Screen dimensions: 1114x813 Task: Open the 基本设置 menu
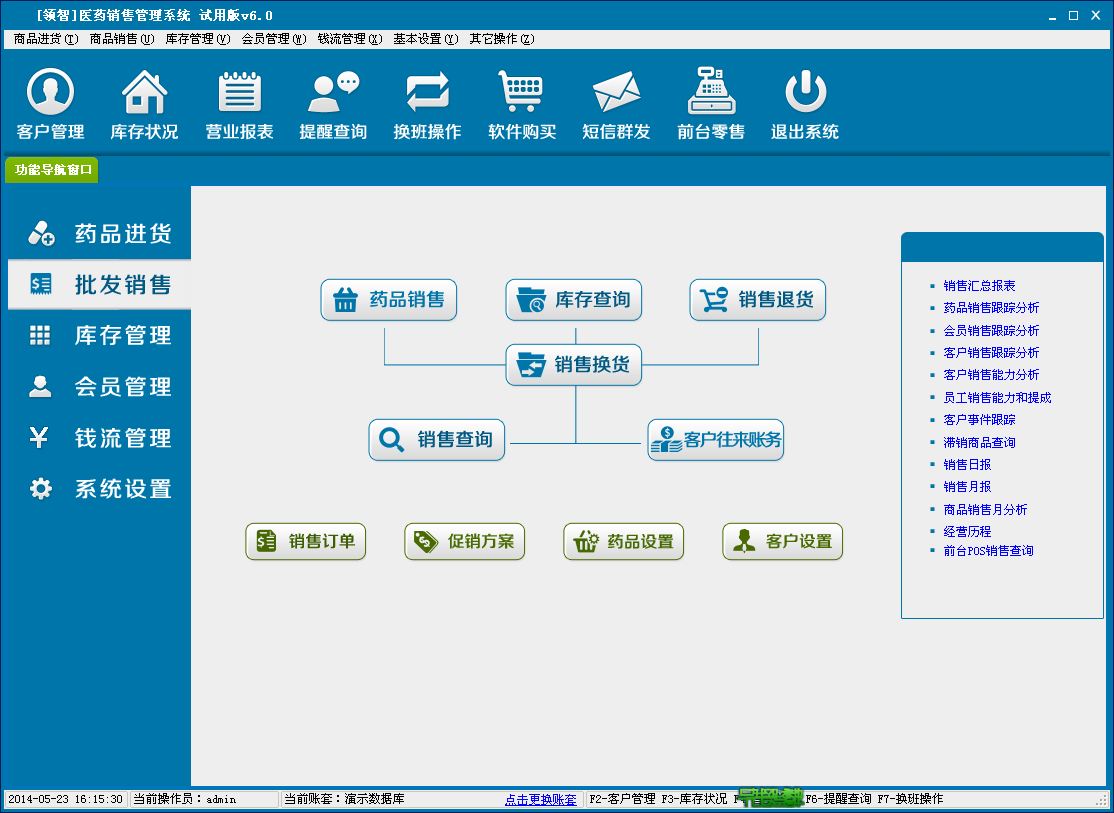pos(425,39)
